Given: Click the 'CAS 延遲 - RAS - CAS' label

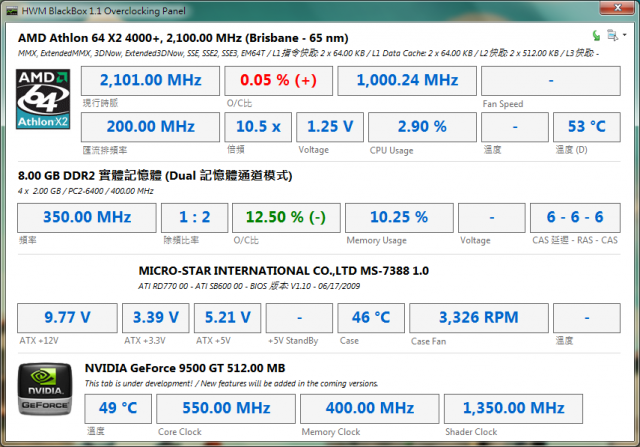Looking at the screenshot, I should (x=575, y=240).
